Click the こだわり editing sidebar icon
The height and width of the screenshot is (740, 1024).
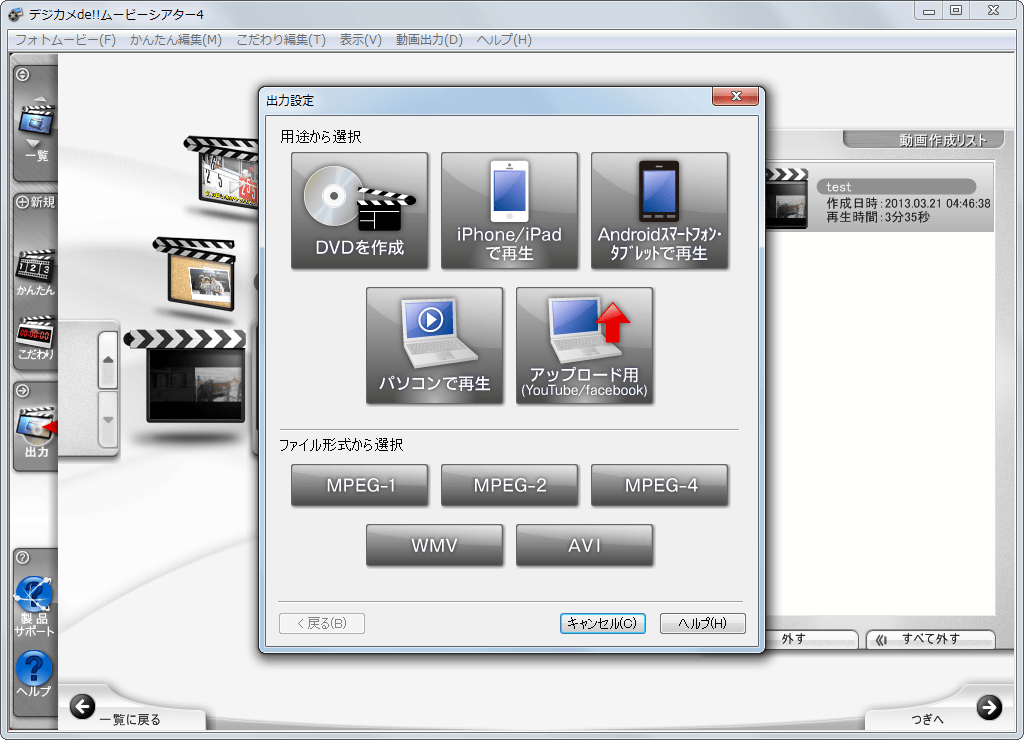point(36,338)
